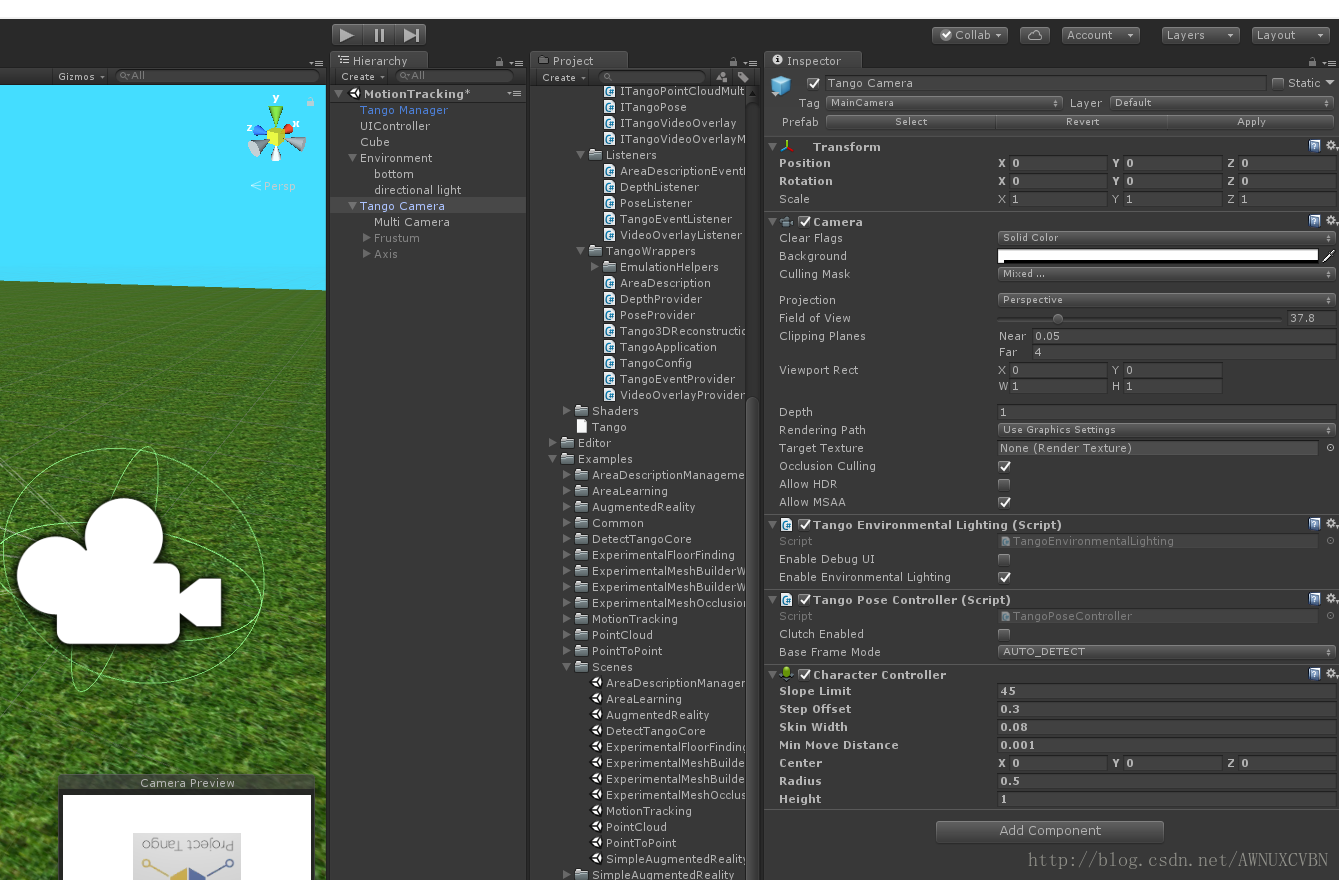The height and width of the screenshot is (880, 1339).
Task: Toggle Allow MSAA checkbox
Action: 1004,502
